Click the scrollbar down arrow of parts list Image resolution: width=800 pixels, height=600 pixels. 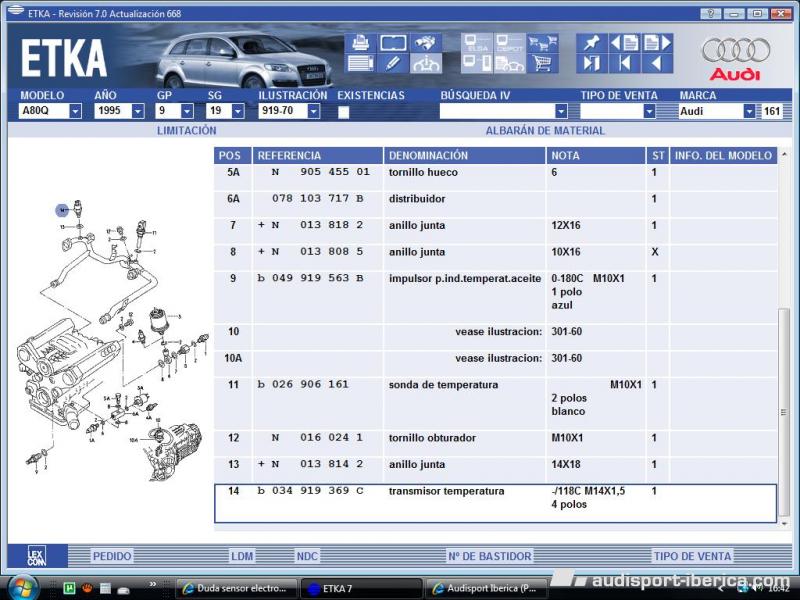tap(784, 524)
